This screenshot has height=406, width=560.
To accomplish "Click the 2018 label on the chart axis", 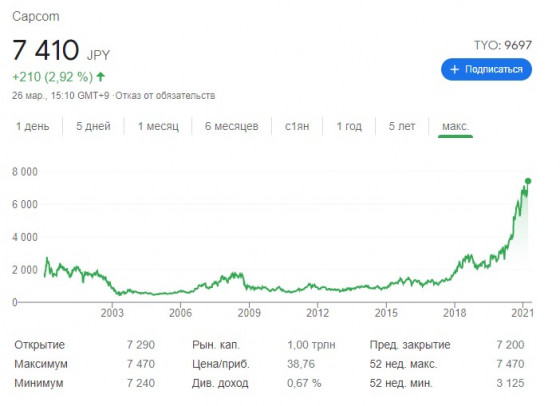I will click(455, 313).
